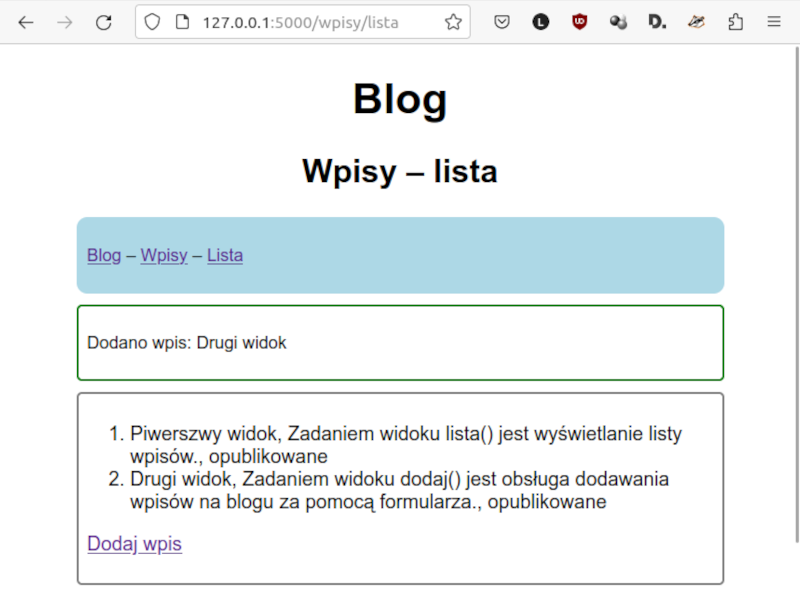Open the 'Wpisy' link
Viewport: 800px width, 597px height.
point(163,255)
